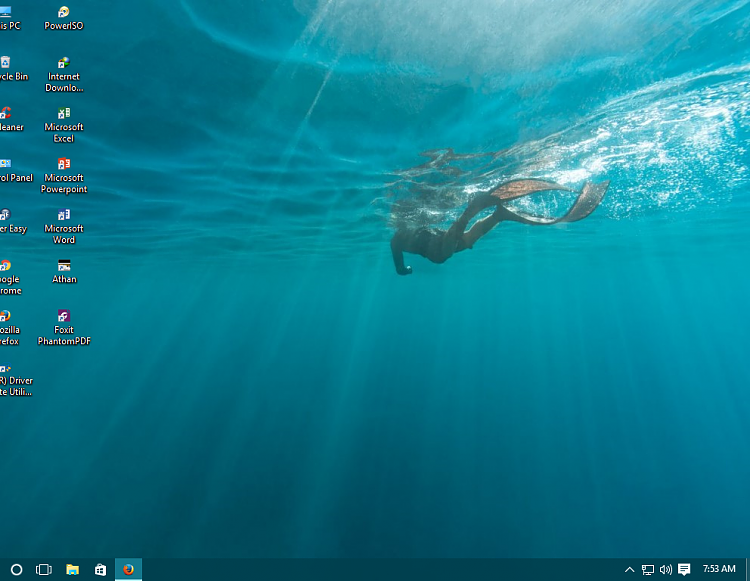This screenshot has width=750, height=581.
Task: Open network status tray icon
Action: point(648,570)
